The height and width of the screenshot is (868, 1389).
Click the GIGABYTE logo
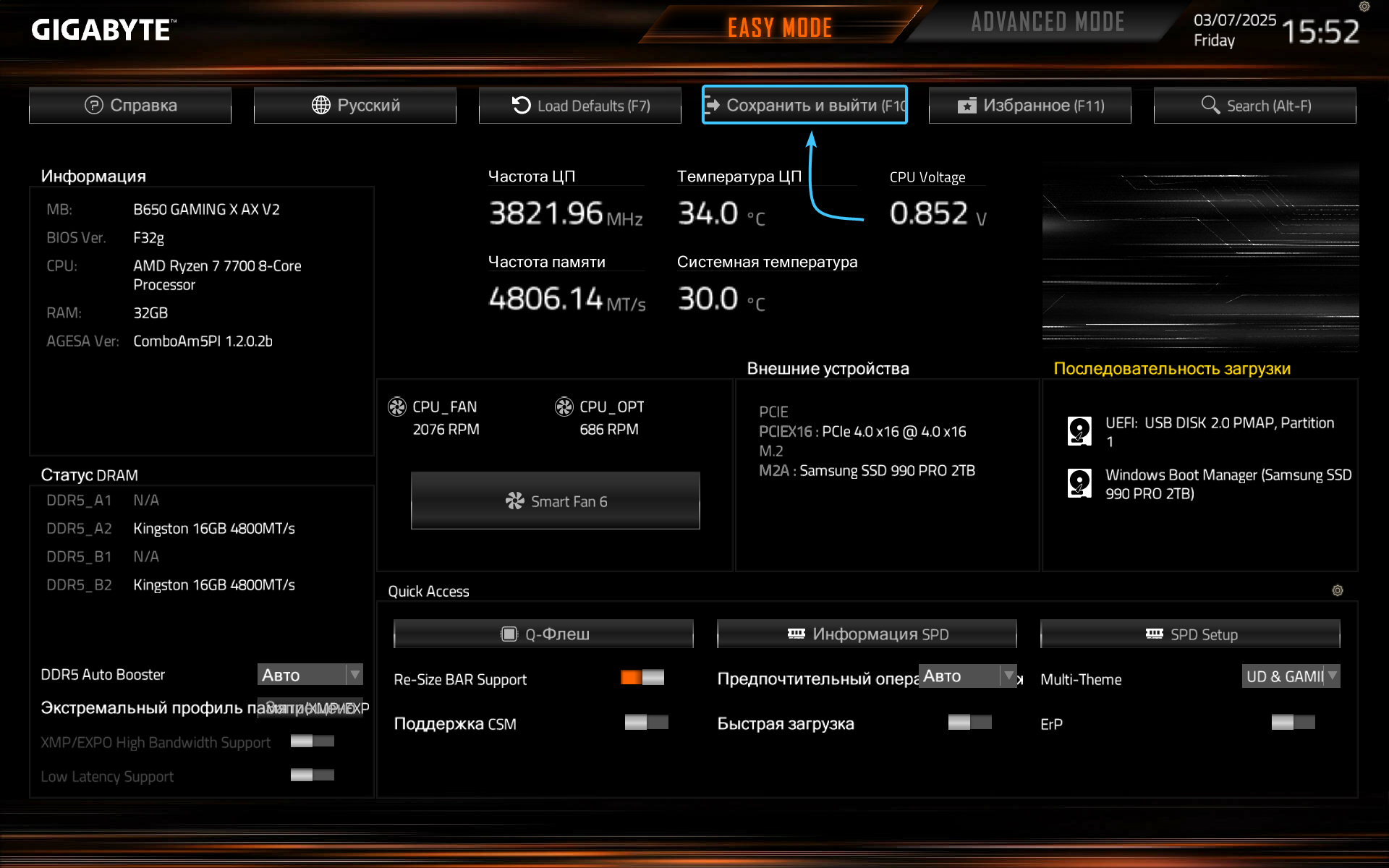click(103, 30)
